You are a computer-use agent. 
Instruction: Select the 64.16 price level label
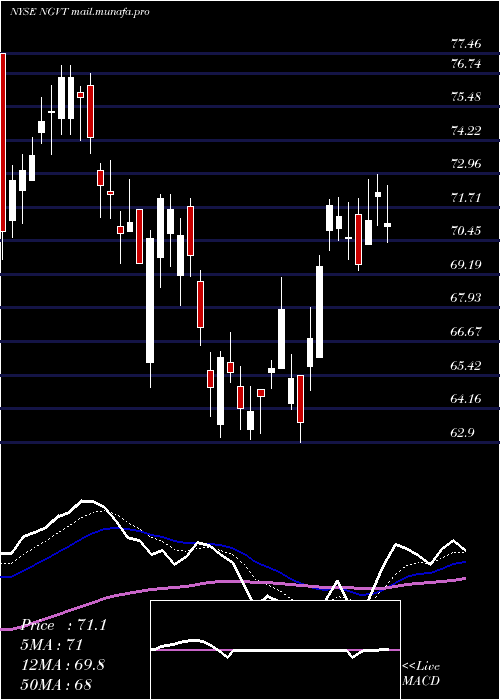[x=466, y=399]
